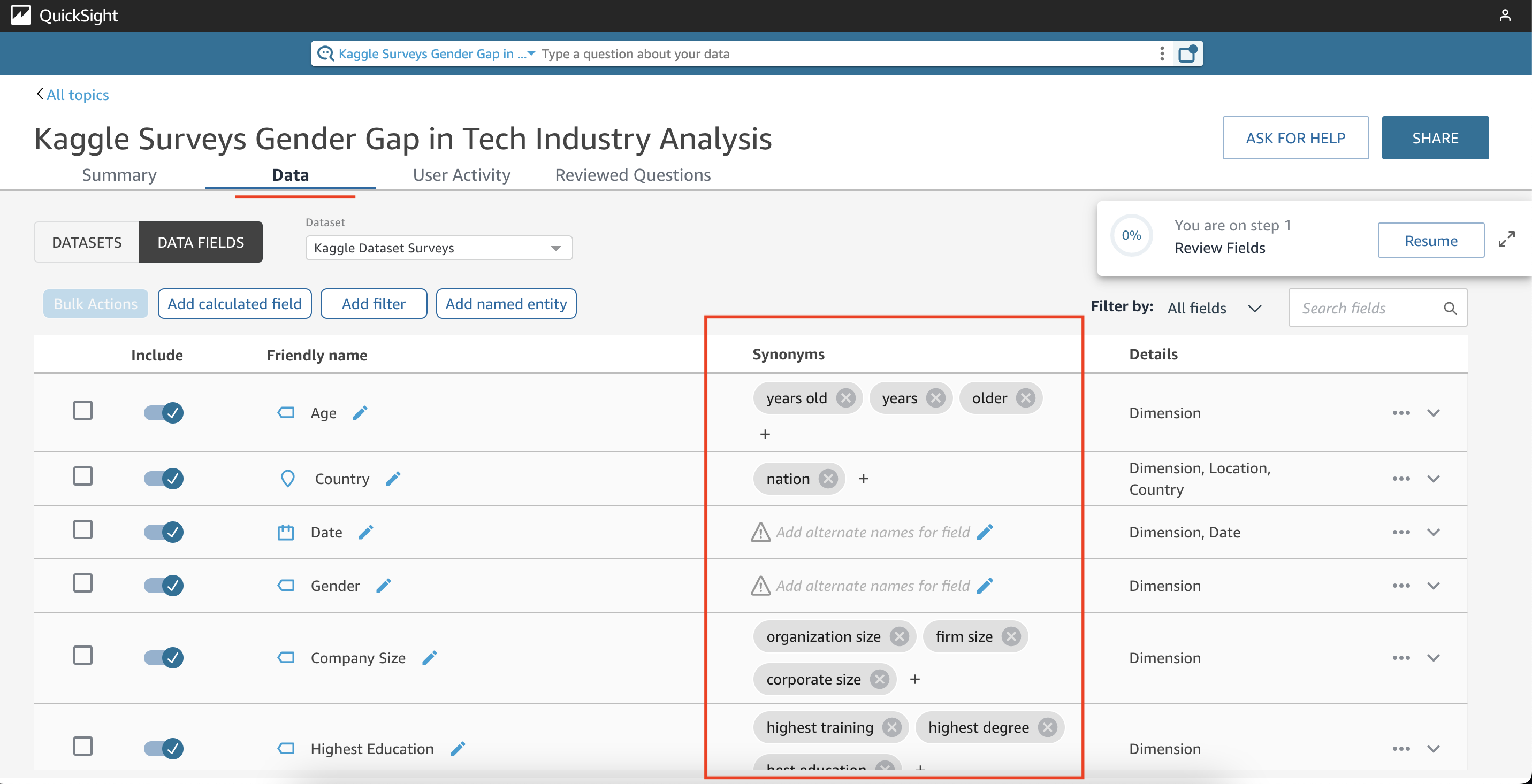Open the topic selector in the search bar
The height and width of the screenshot is (784, 1532).
click(x=437, y=53)
